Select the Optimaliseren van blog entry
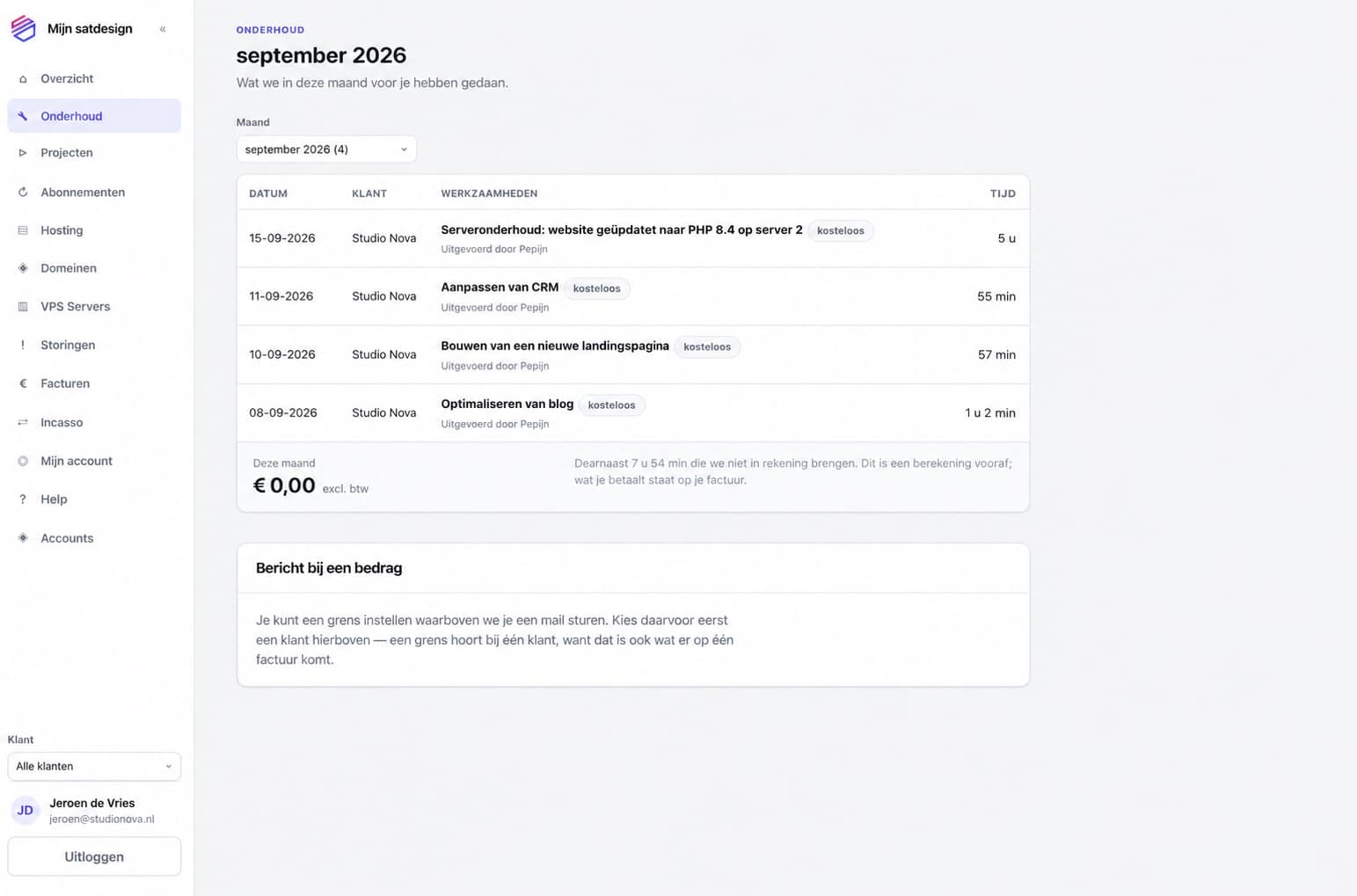This screenshot has height=896, width=1357. (x=633, y=412)
